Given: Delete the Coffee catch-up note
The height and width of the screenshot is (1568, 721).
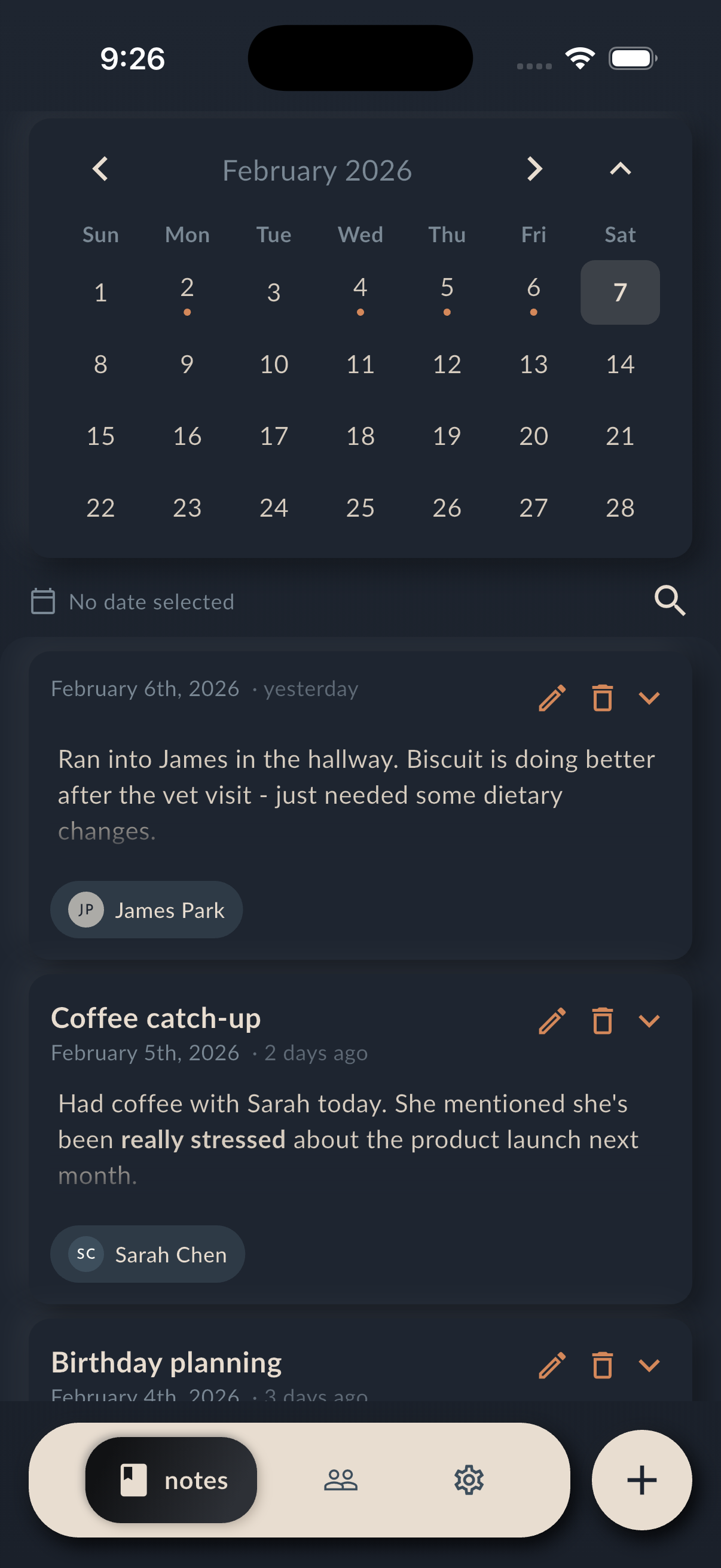Looking at the screenshot, I should [x=602, y=1022].
